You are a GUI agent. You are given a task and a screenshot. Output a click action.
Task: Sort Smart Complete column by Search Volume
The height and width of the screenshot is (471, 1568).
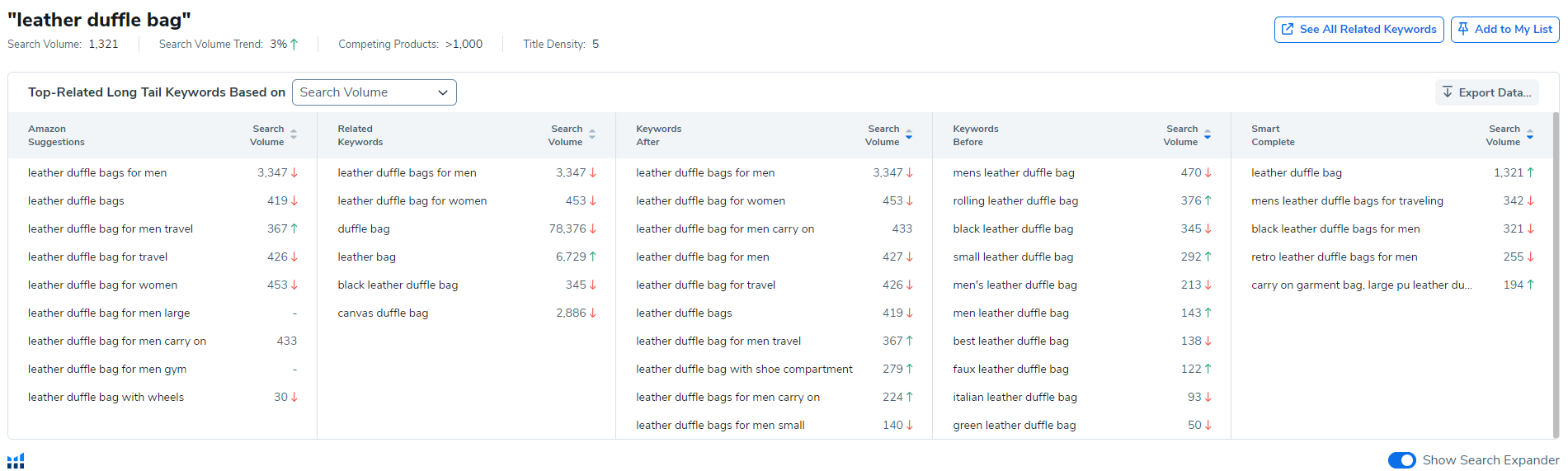[x=1530, y=135]
